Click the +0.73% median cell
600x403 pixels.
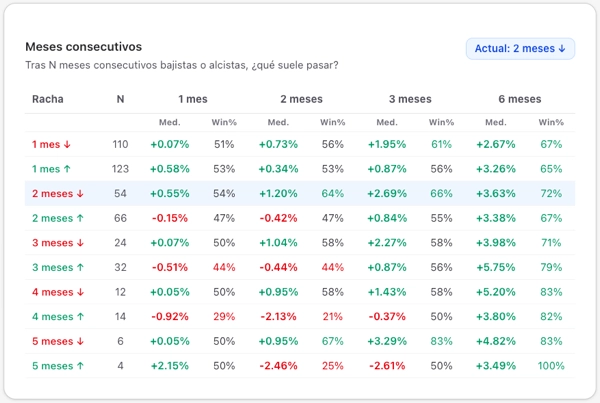click(278, 144)
